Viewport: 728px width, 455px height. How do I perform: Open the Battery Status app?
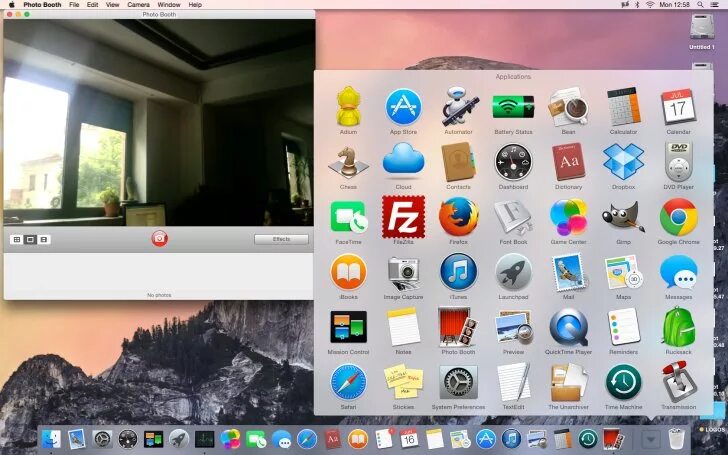click(513, 107)
